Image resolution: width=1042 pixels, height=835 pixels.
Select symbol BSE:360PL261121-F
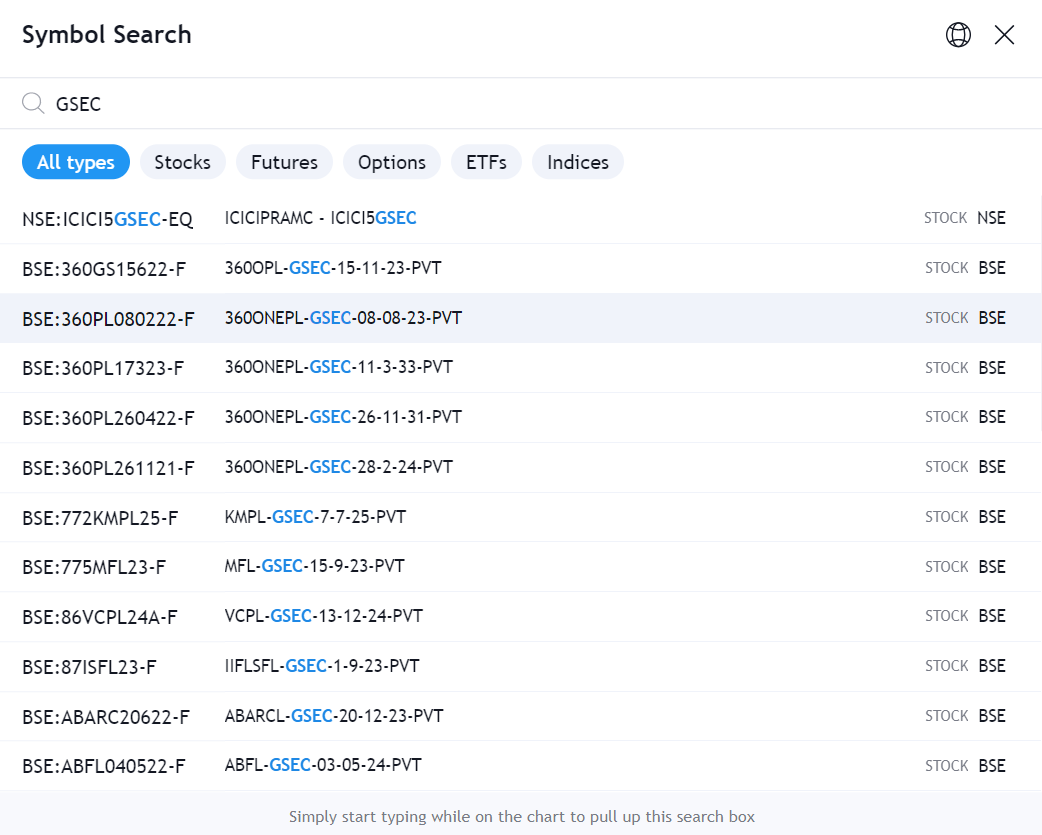(108, 468)
